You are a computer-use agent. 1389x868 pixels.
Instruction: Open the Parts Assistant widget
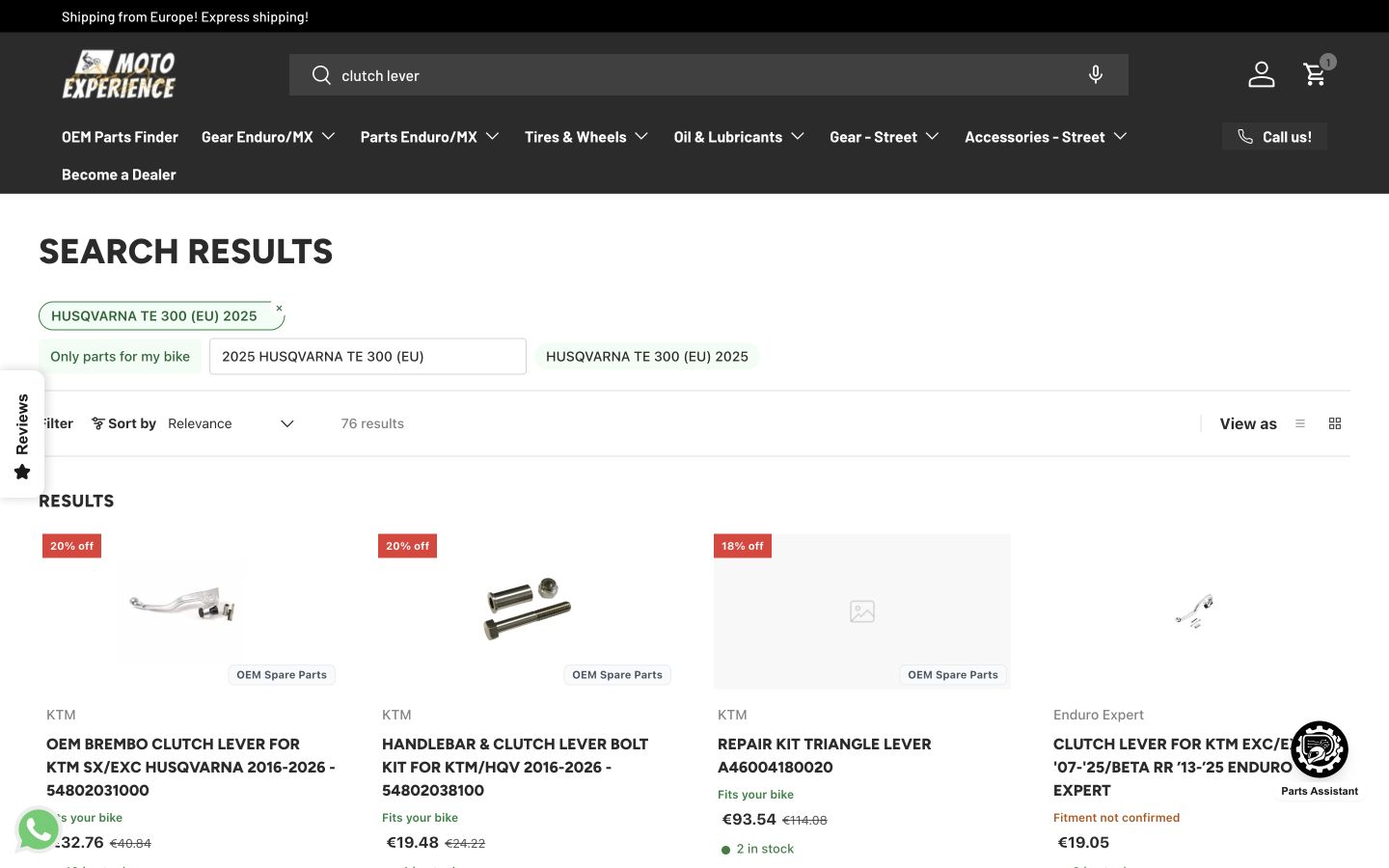[1320, 749]
